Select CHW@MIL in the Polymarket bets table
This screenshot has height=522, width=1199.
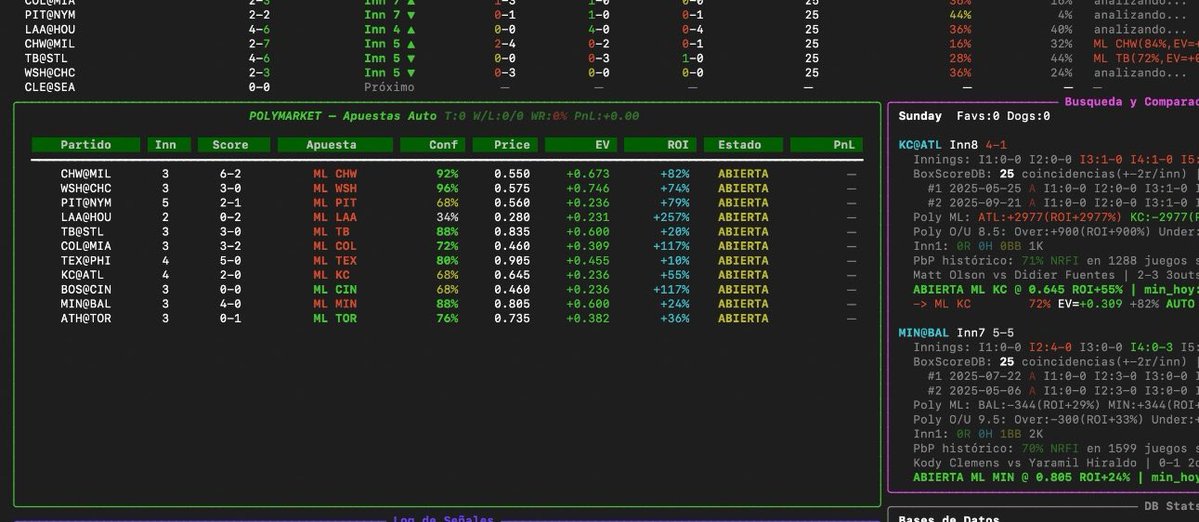pos(86,173)
